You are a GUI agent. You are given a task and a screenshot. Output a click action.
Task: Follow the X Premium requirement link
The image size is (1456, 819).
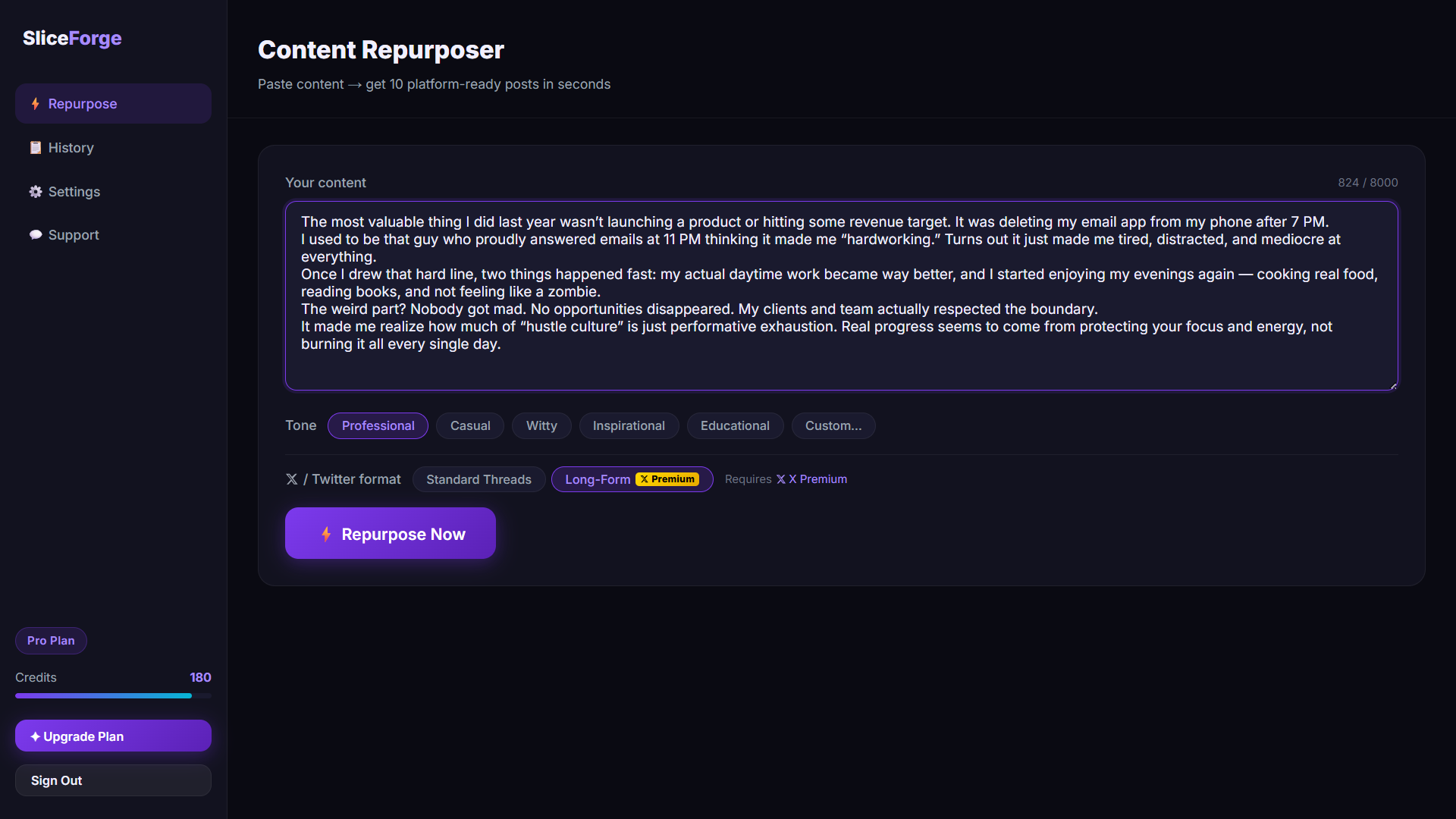(812, 479)
